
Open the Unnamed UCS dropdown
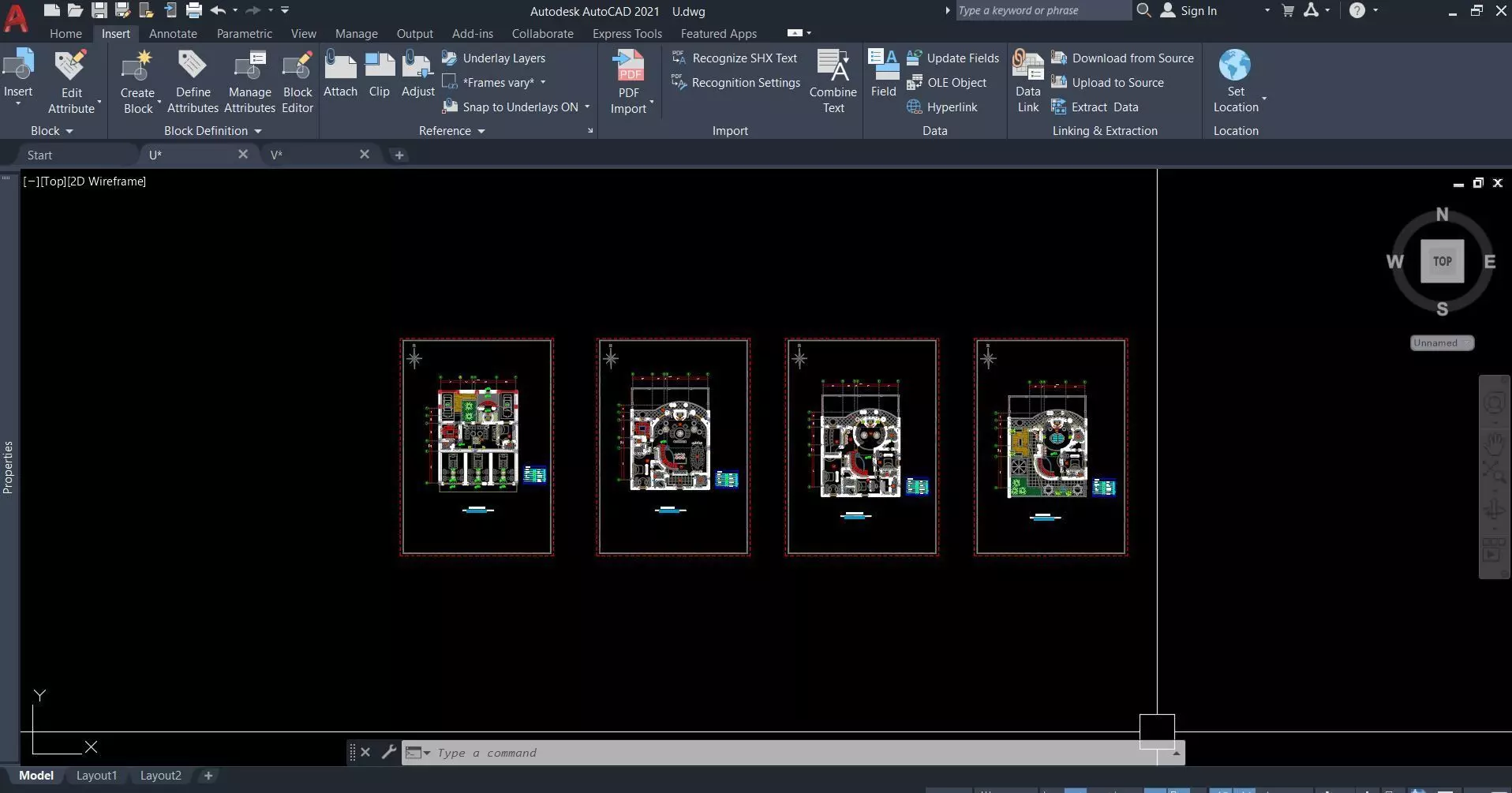point(1442,343)
